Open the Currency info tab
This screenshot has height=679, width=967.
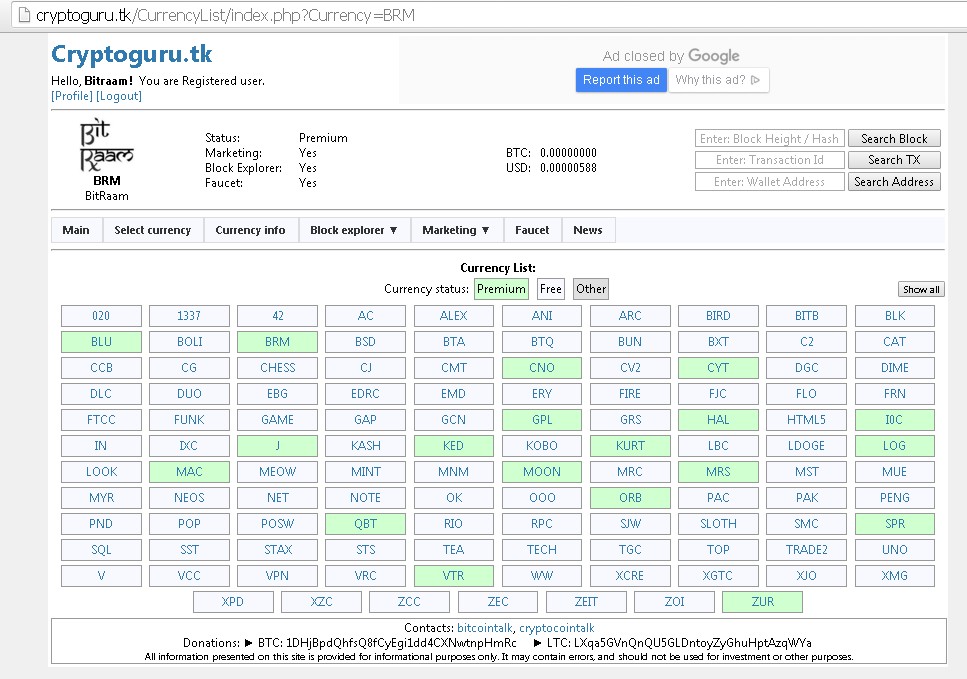(x=250, y=230)
